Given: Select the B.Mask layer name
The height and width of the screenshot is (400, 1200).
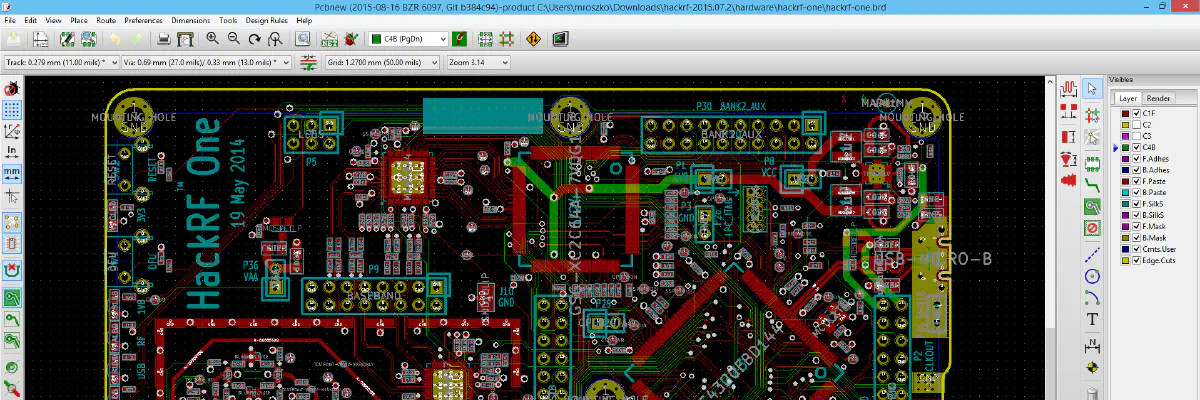Looking at the screenshot, I should [1155, 237].
